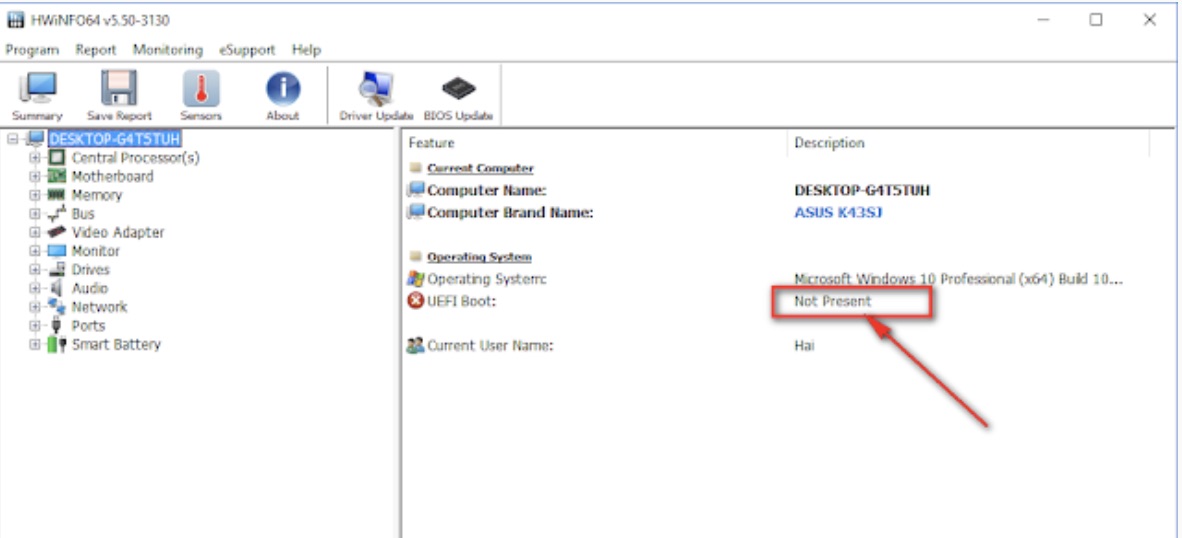Expand the Motherboard node
The height and width of the screenshot is (538, 1182).
click(x=35, y=176)
